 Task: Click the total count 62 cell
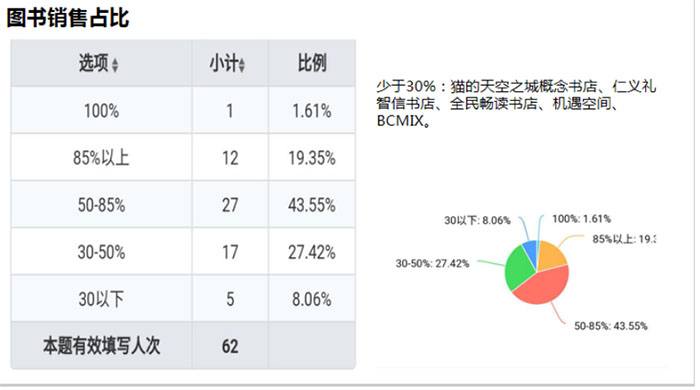[x=230, y=346]
